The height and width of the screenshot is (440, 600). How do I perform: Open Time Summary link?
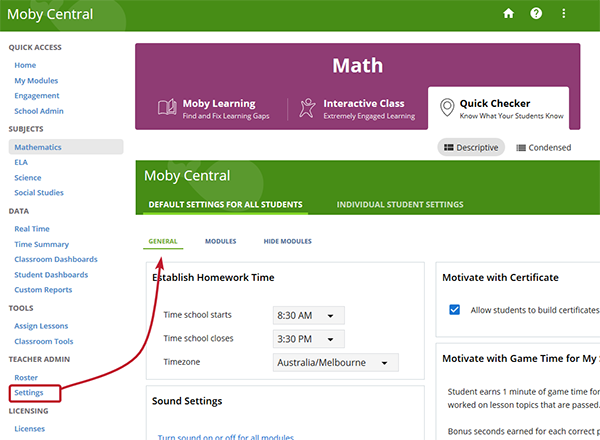click(42, 244)
